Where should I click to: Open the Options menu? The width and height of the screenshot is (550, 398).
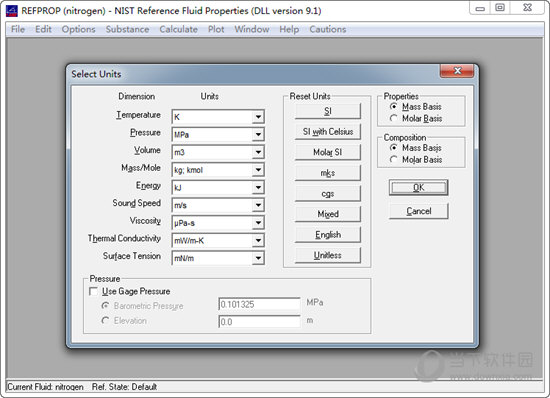click(79, 29)
